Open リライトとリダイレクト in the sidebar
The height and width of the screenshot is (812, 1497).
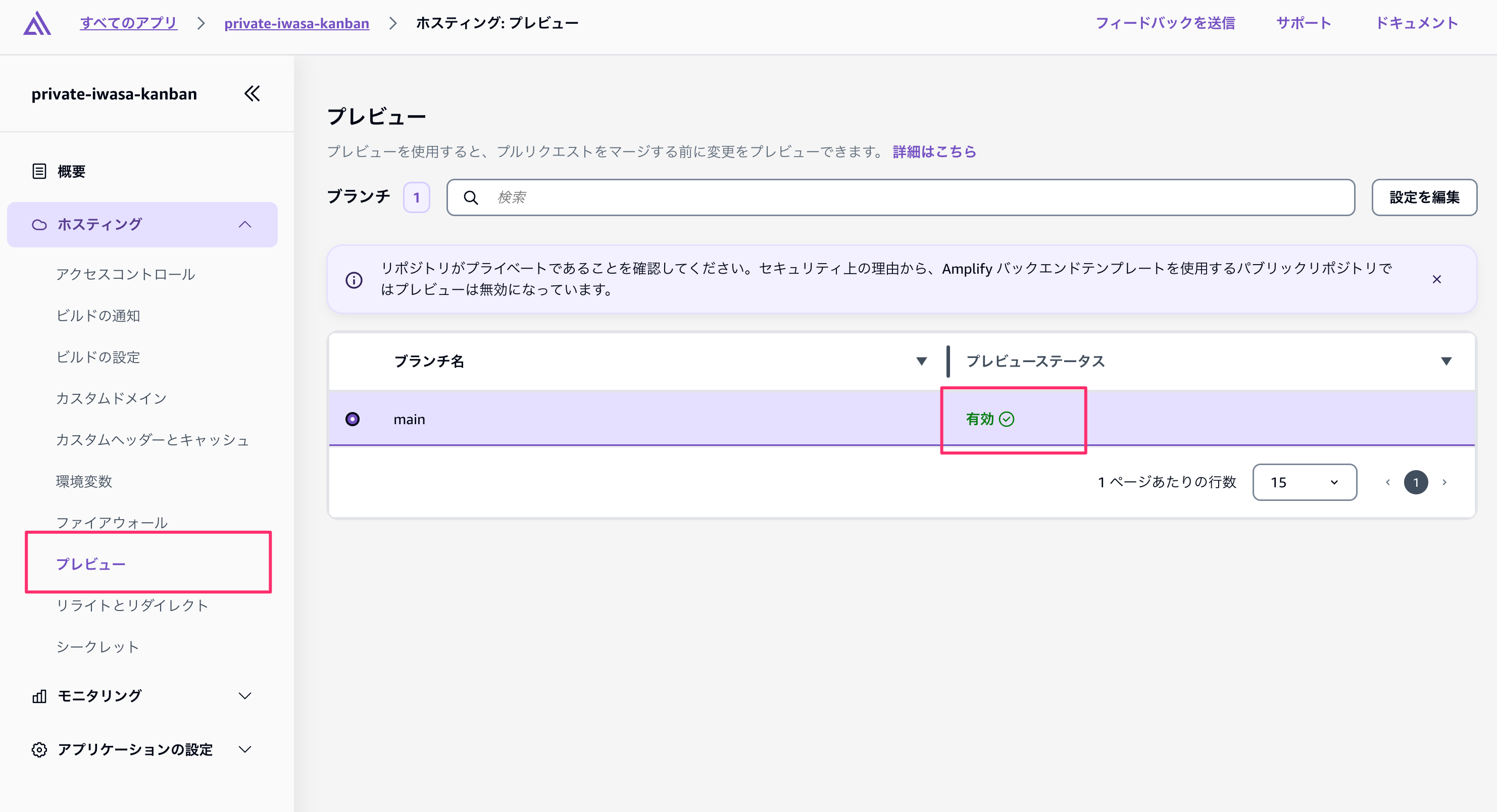click(132, 605)
